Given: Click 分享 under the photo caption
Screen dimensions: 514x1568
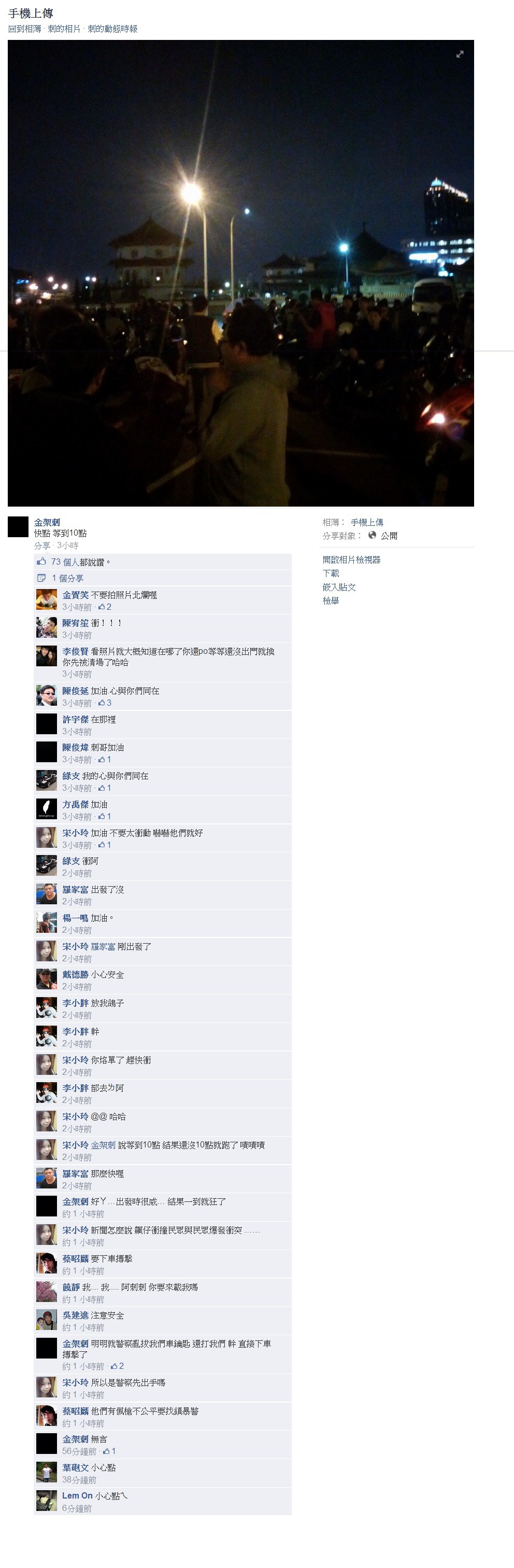Looking at the screenshot, I should pyautogui.click(x=42, y=545).
